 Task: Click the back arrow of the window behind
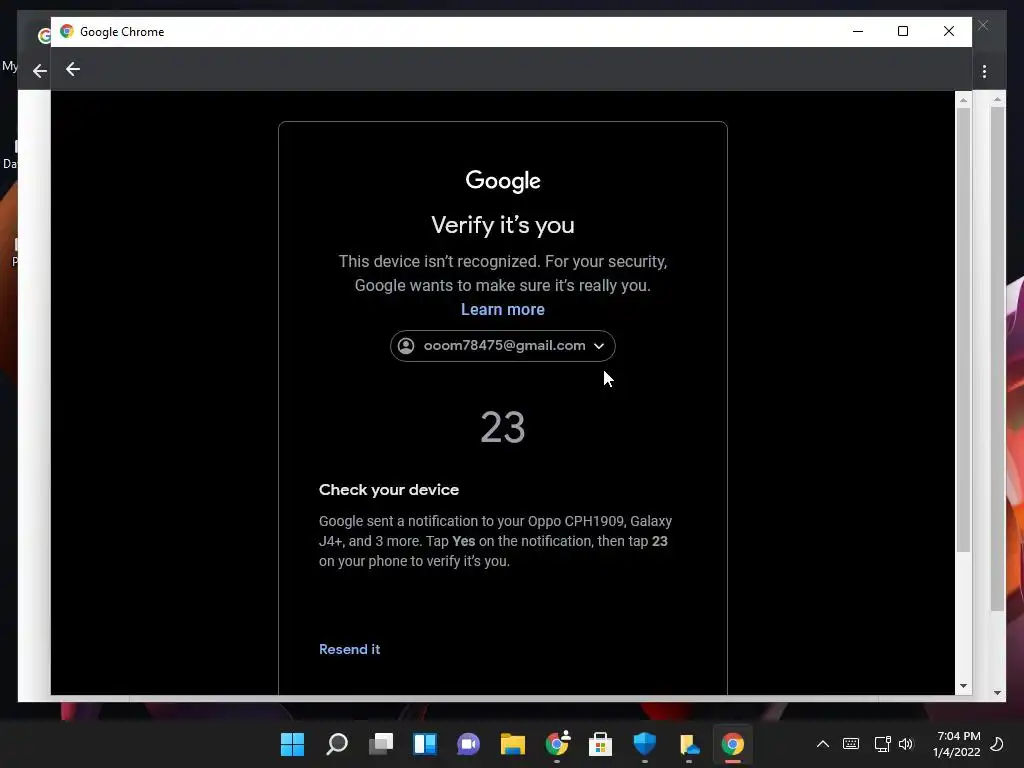40,71
